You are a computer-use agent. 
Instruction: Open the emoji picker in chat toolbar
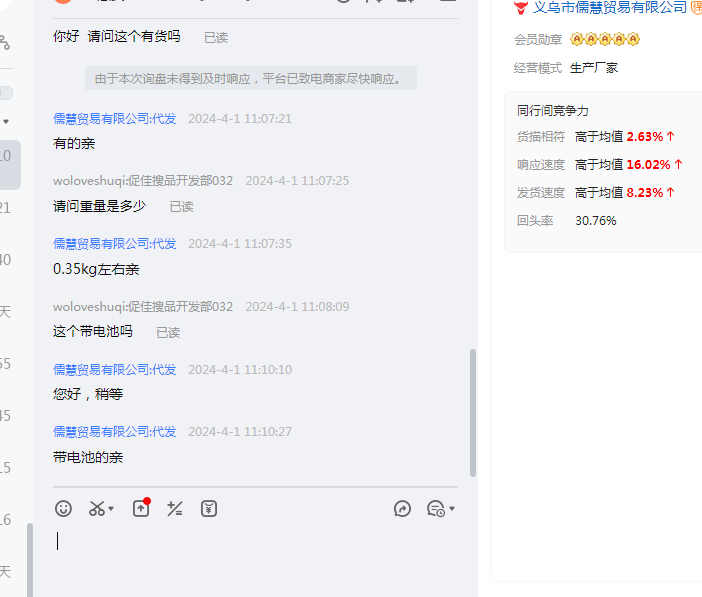coord(63,509)
